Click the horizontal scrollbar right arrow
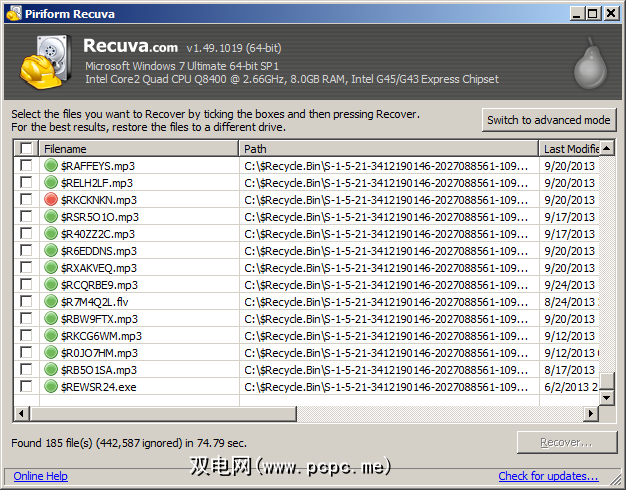The image size is (626, 490). click(591, 413)
